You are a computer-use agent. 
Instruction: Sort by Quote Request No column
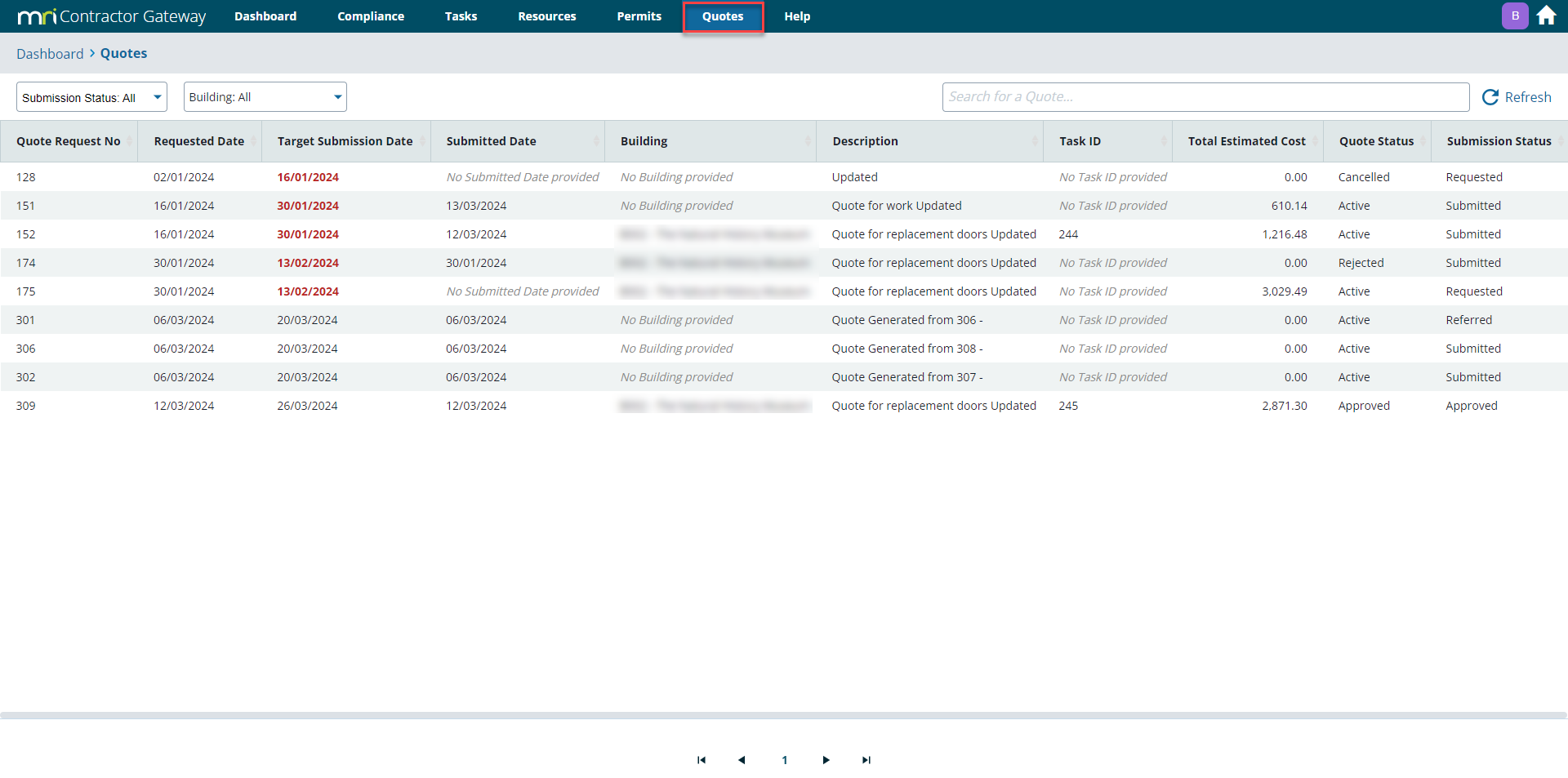click(69, 141)
